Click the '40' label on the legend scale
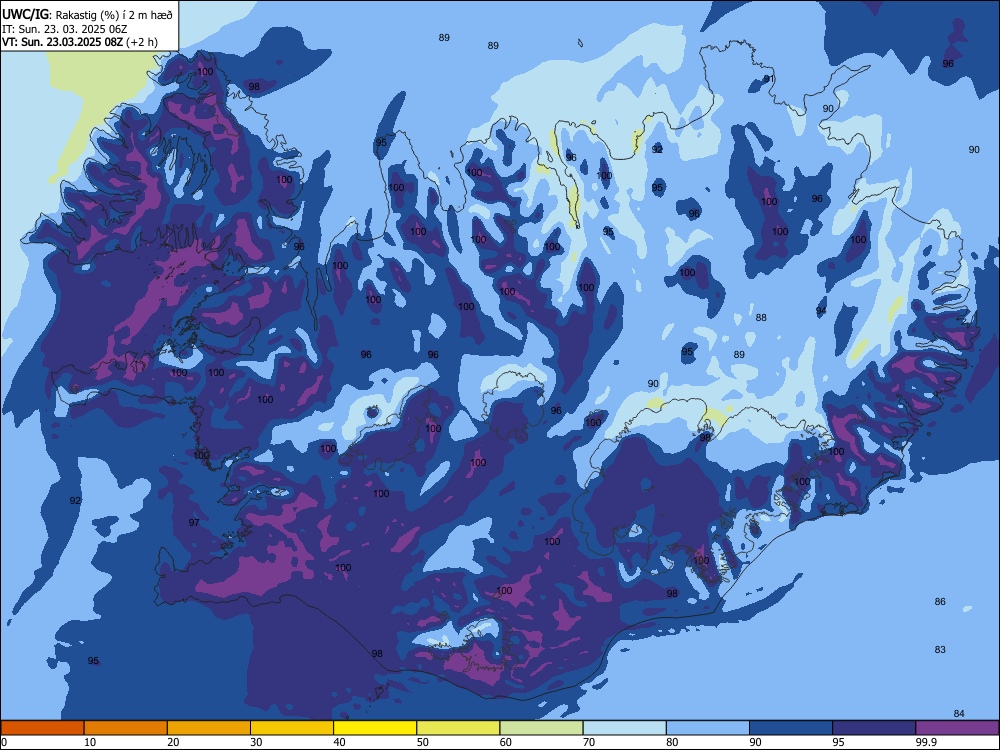The height and width of the screenshot is (750, 1000). [339, 742]
